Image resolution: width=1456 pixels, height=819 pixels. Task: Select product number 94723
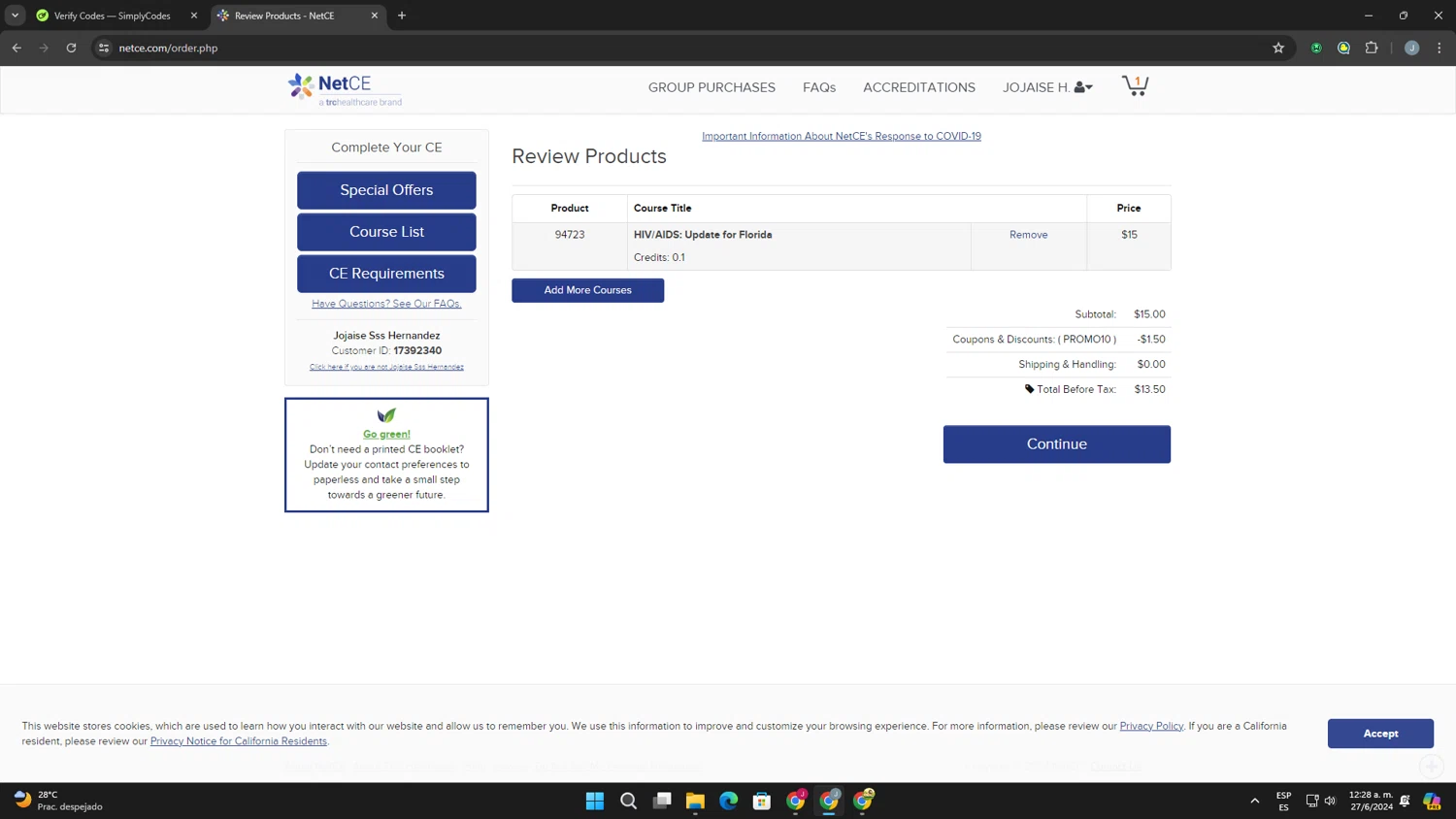pyautogui.click(x=570, y=235)
